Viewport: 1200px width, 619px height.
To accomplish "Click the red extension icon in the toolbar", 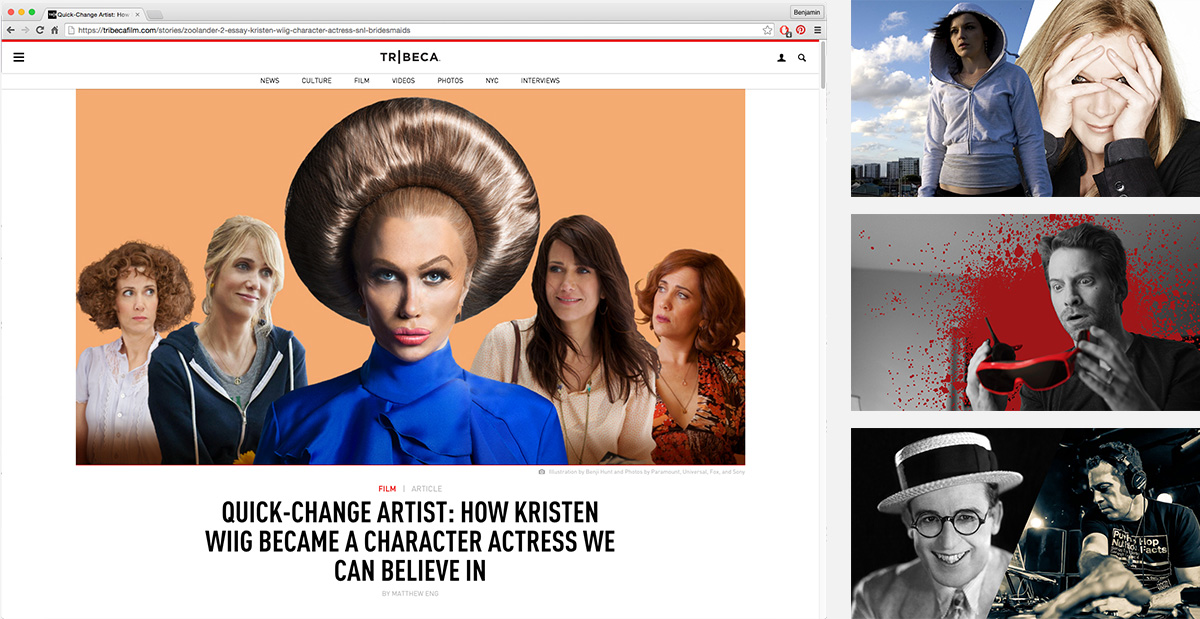I will (786, 31).
